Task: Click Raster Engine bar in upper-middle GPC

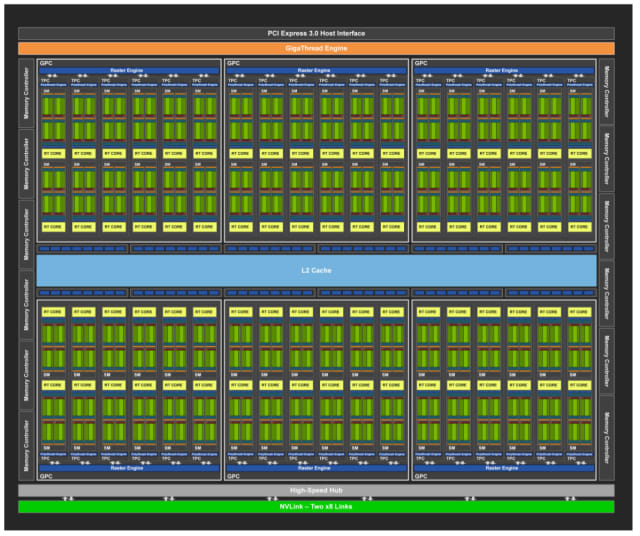Action: [x=316, y=71]
